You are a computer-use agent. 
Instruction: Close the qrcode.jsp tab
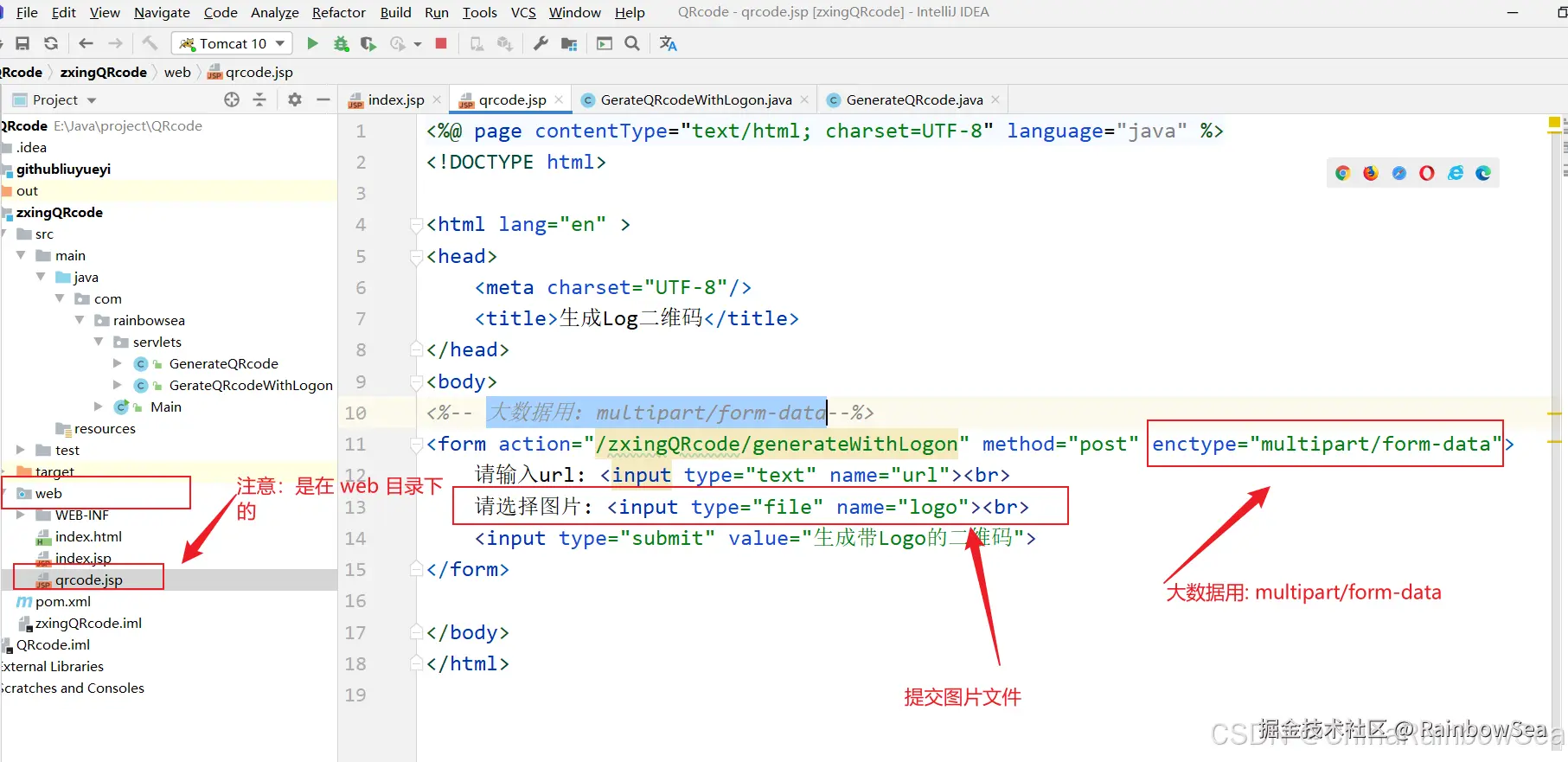tap(559, 99)
